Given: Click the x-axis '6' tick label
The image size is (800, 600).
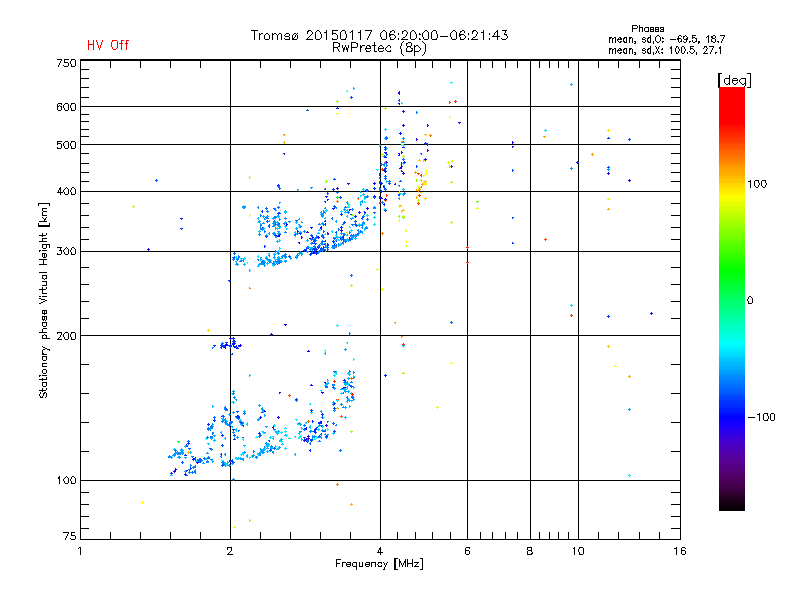Looking at the screenshot, I should coord(467,551).
